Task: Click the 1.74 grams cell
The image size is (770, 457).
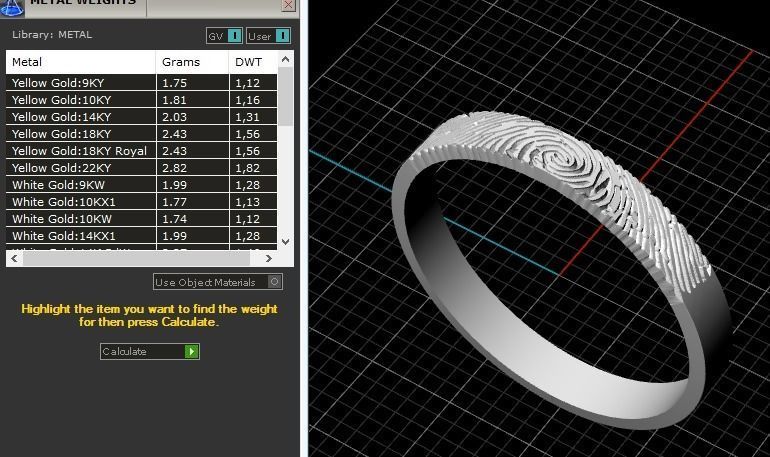Action: click(x=192, y=219)
